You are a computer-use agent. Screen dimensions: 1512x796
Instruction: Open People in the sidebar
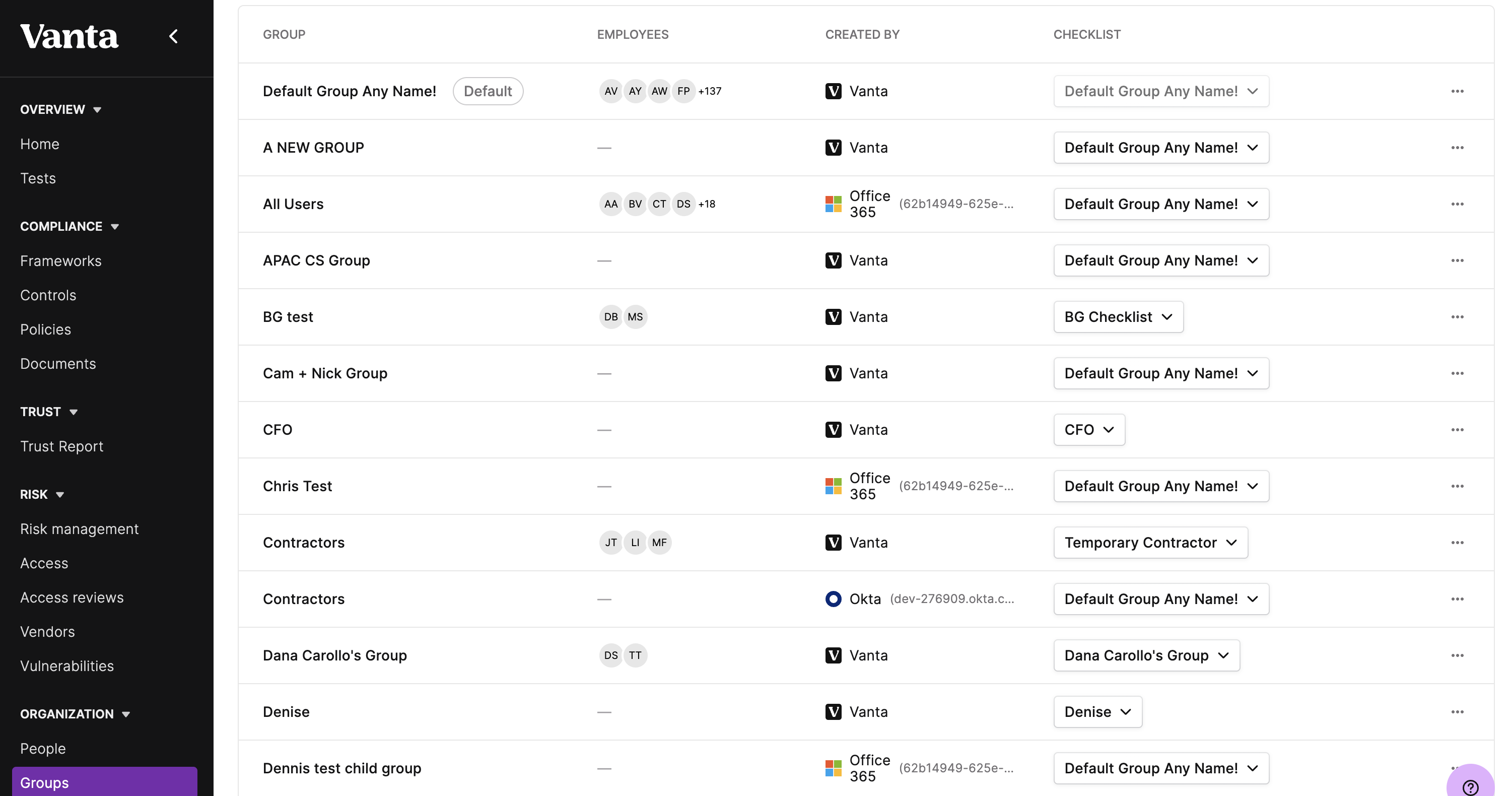[x=43, y=749]
